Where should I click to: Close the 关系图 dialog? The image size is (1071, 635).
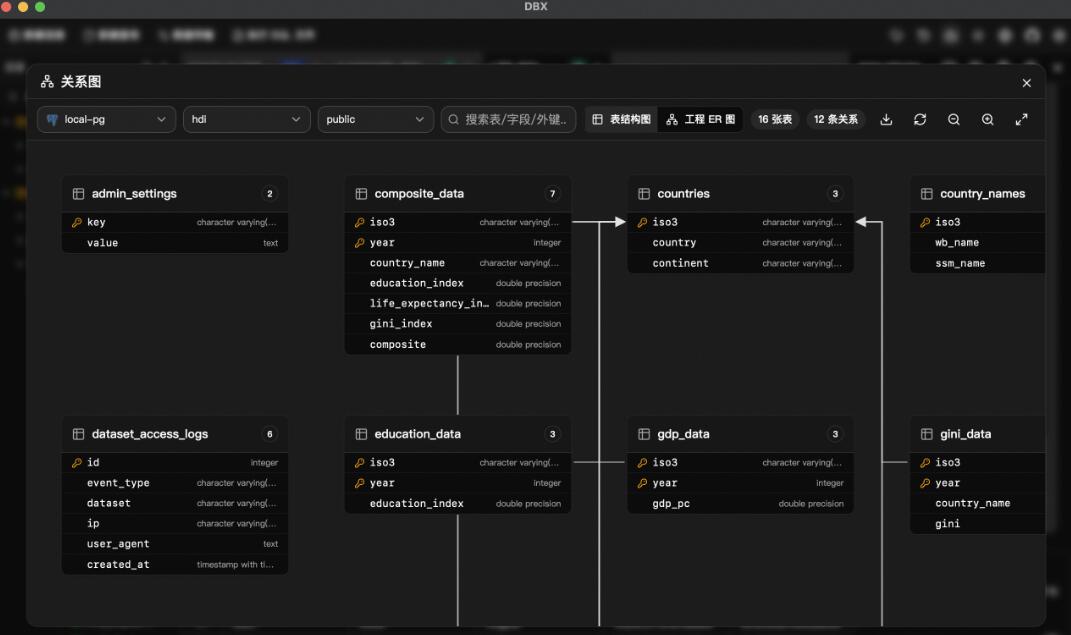(1027, 83)
